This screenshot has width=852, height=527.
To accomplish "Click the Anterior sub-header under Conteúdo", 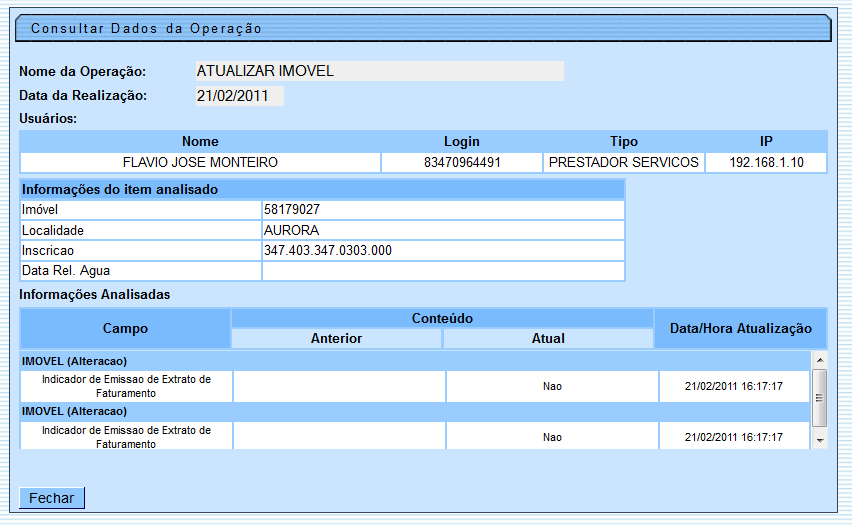I will 336,338.
